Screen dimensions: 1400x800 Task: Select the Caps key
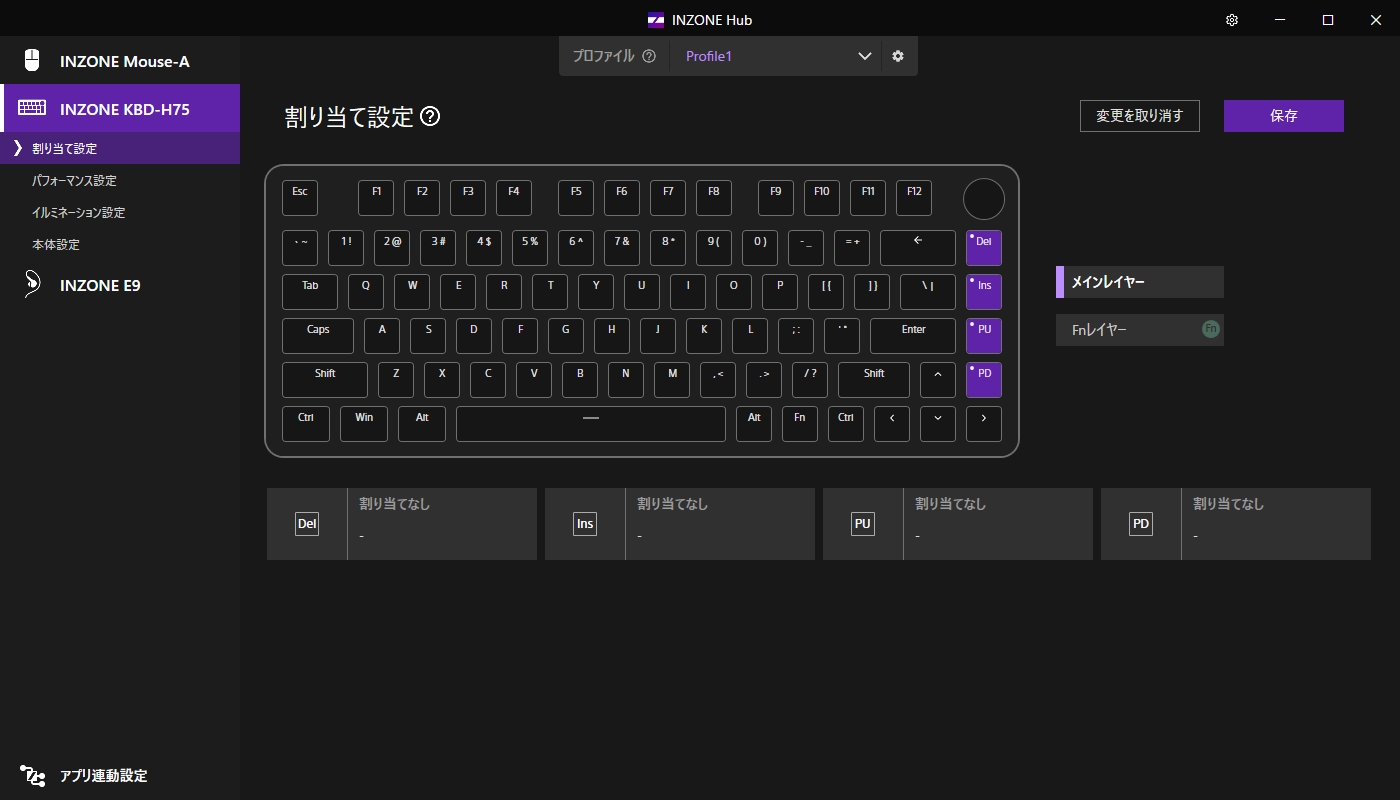point(318,336)
